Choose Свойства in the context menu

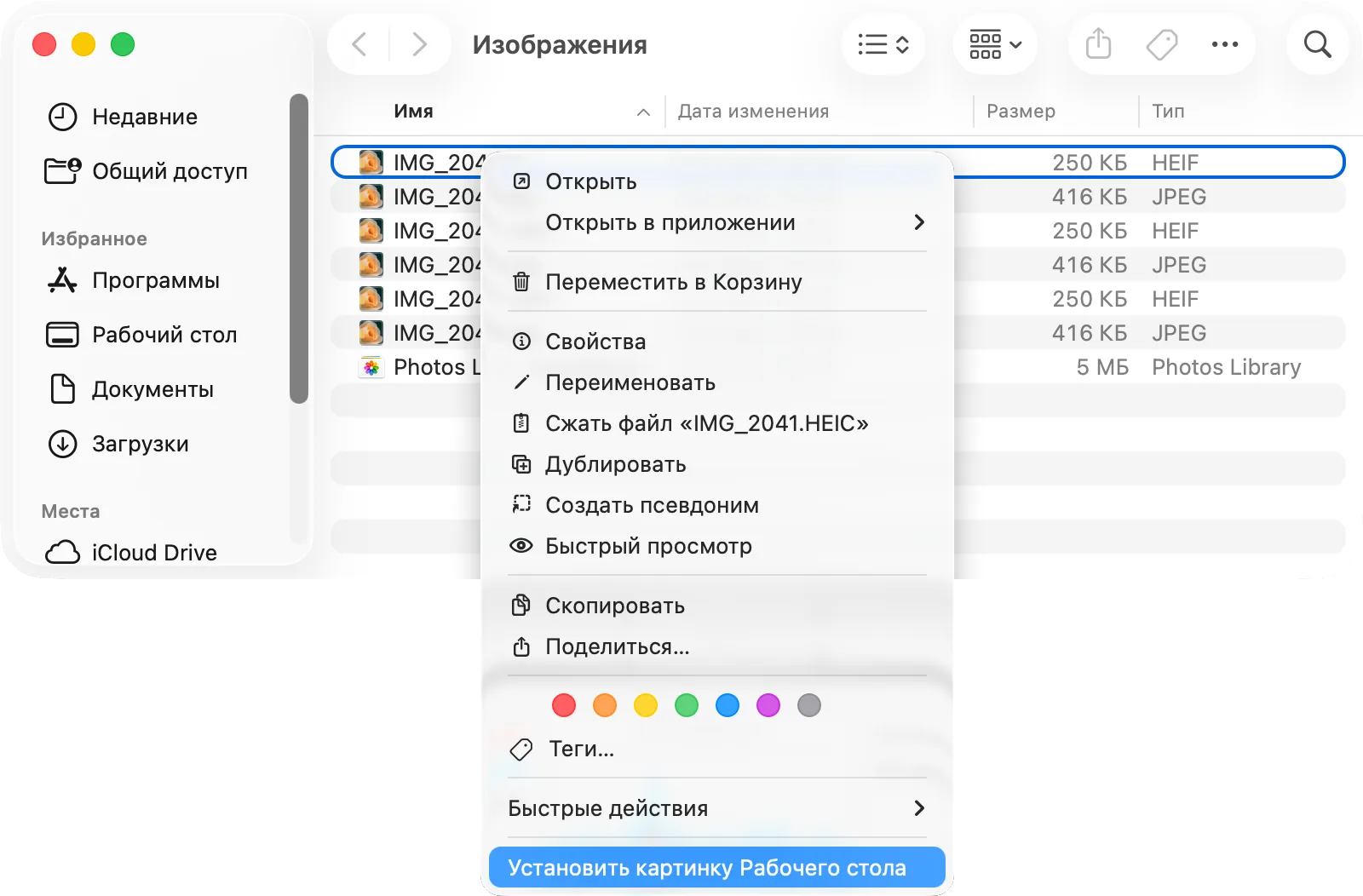click(716, 342)
